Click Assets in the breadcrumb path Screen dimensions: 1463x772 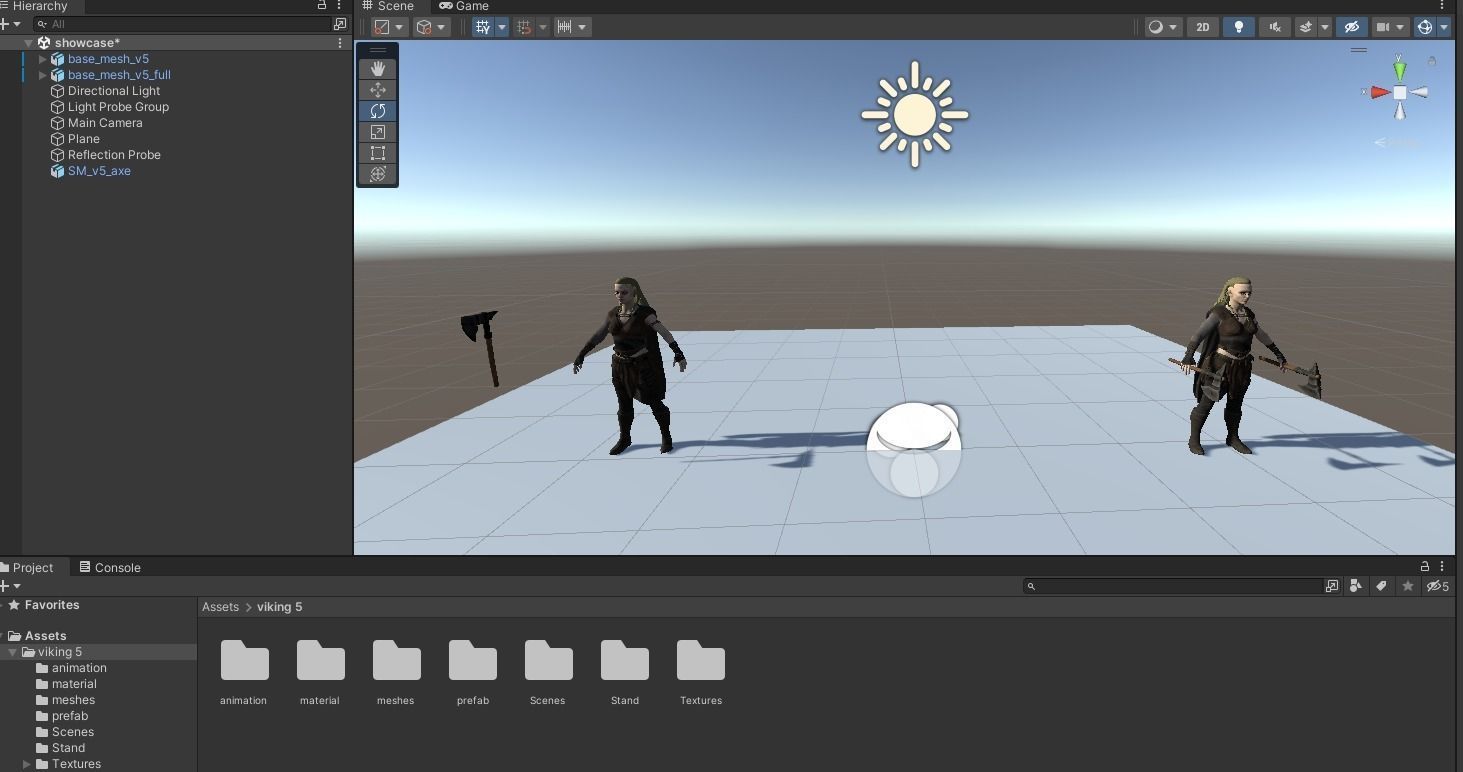point(220,607)
